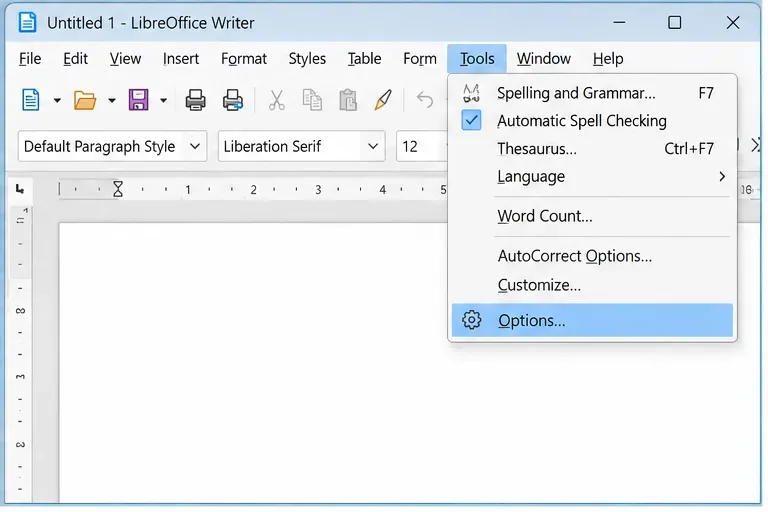Image resolution: width=768 pixels, height=512 pixels.
Task: Open the New document dropdown arrow
Action: [57, 100]
